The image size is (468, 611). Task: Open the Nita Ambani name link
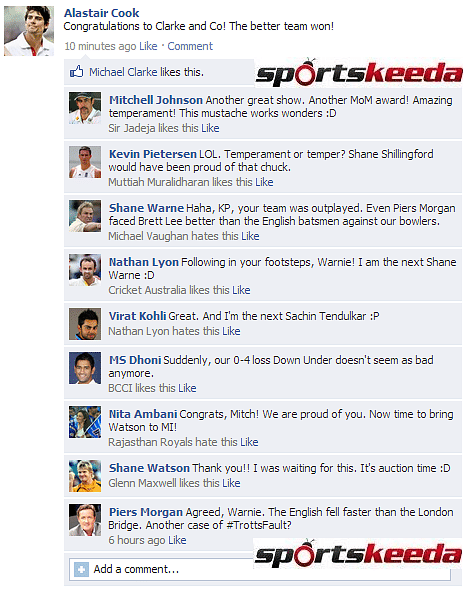[143, 414]
